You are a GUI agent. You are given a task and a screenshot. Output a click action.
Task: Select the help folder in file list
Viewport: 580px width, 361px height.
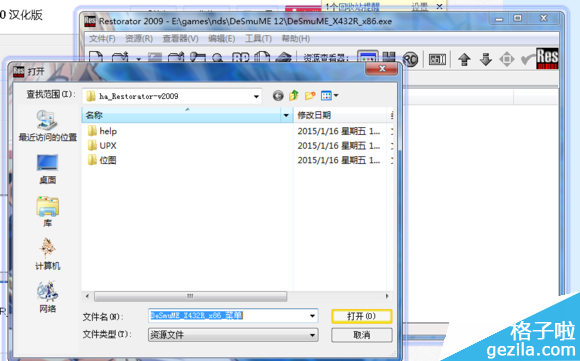(x=102, y=131)
